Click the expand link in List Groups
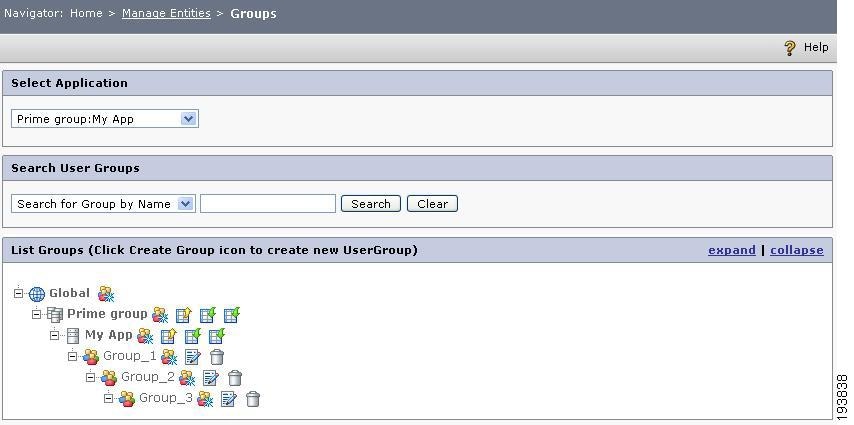The width and height of the screenshot is (854, 425). 731,250
